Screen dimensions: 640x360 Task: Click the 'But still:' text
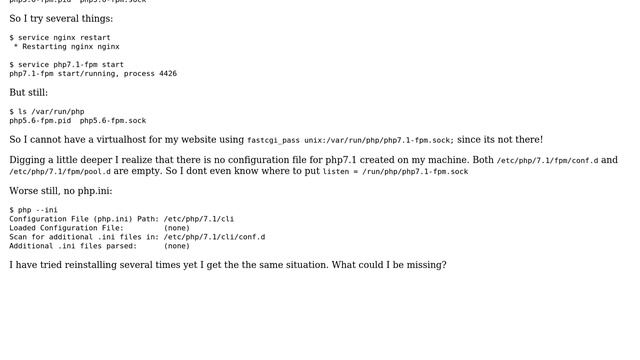point(29,93)
